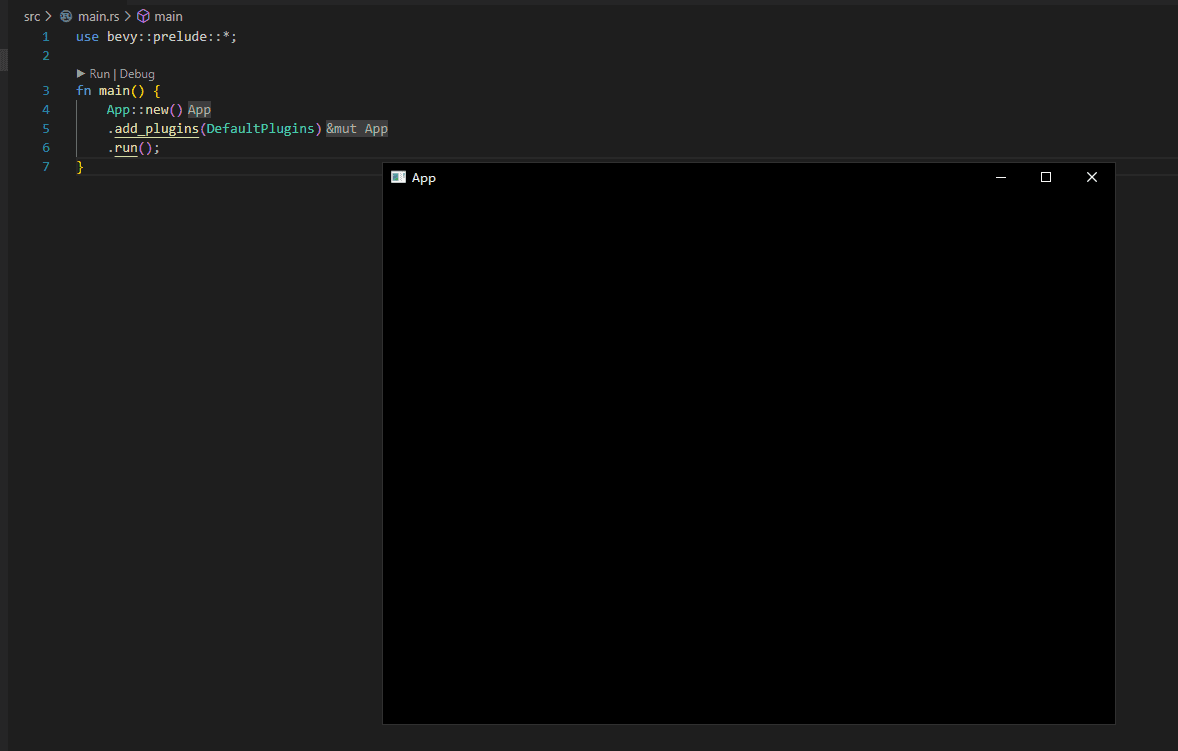Open the main.rs breadcrumb dropdown
The width and height of the screenshot is (1178, 751).
(98, 17)
